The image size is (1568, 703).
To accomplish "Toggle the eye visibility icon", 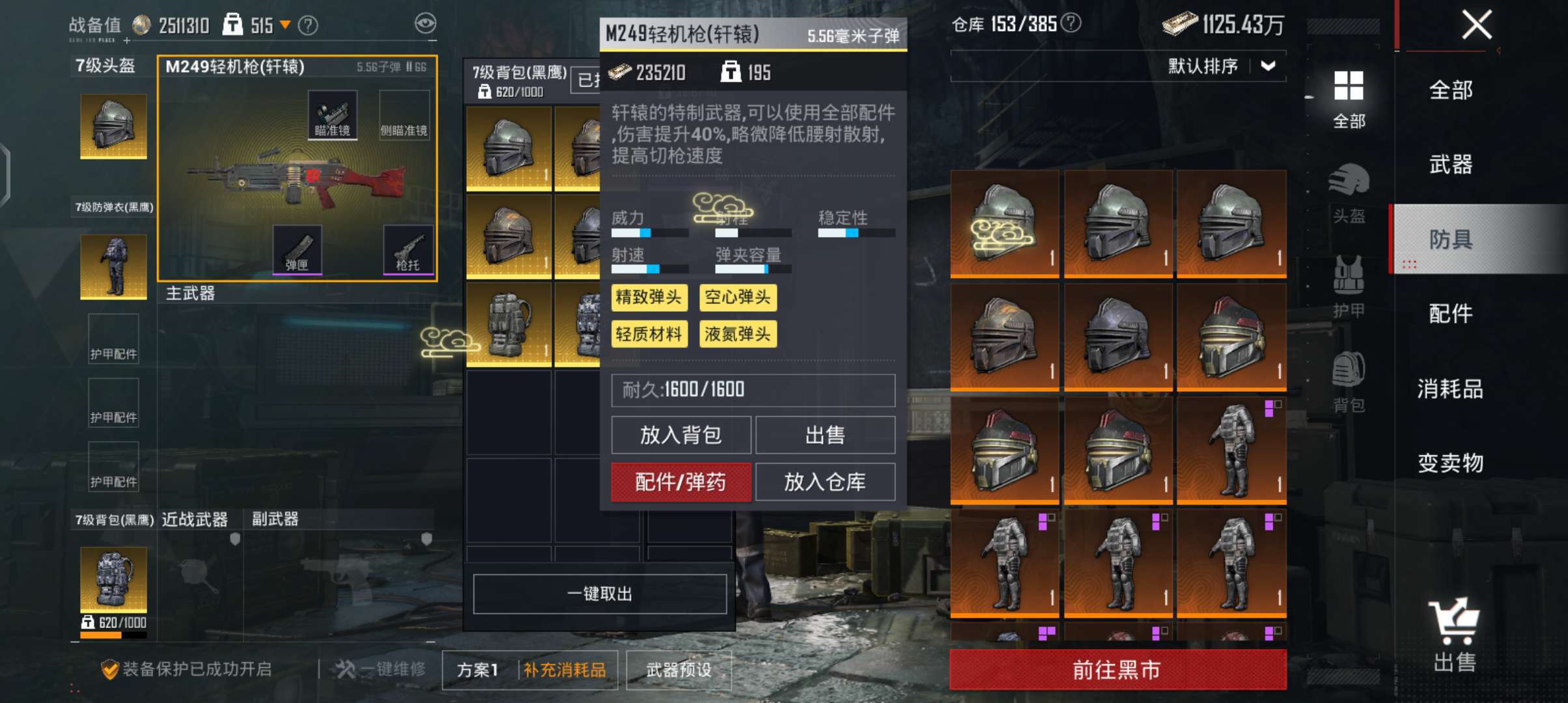I will [425, 24].
